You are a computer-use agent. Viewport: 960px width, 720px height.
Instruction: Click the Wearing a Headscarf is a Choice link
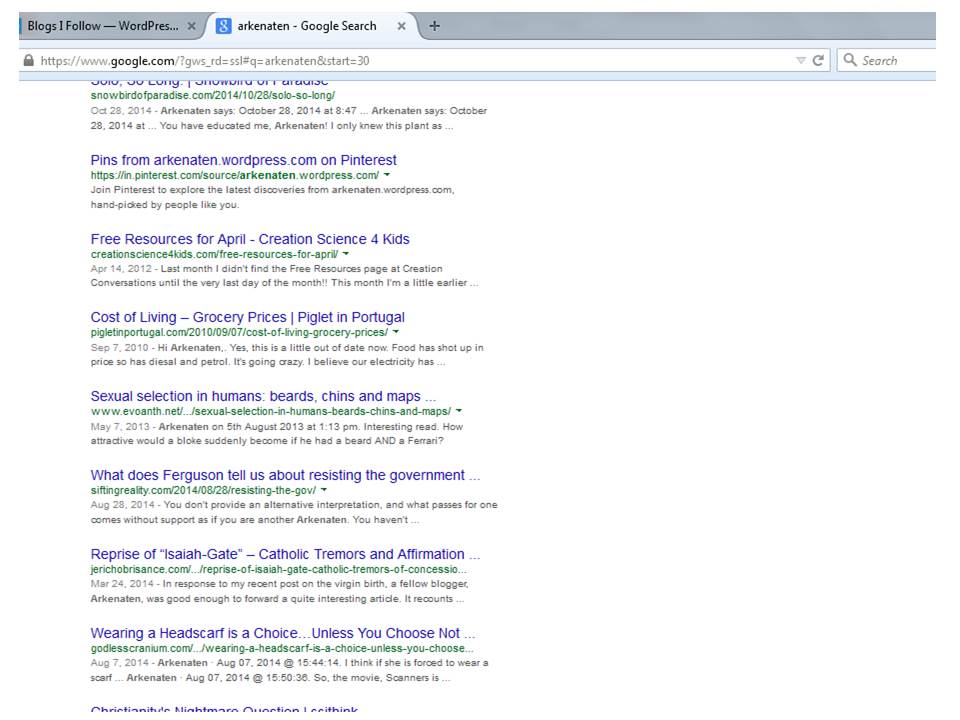point(283,633)
